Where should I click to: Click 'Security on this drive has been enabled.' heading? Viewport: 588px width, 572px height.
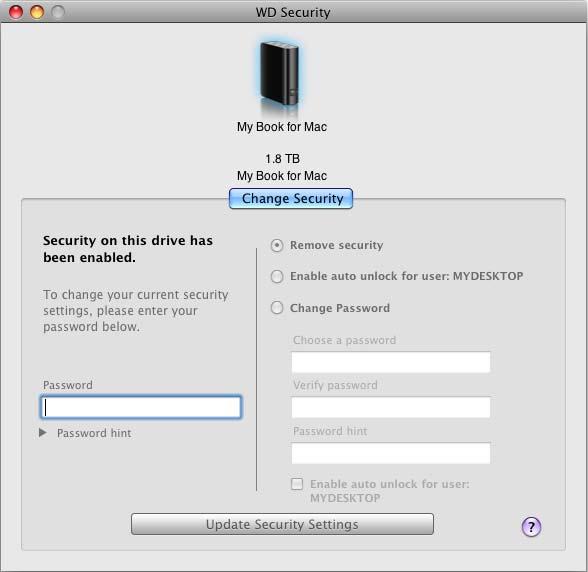coord(128,249)
